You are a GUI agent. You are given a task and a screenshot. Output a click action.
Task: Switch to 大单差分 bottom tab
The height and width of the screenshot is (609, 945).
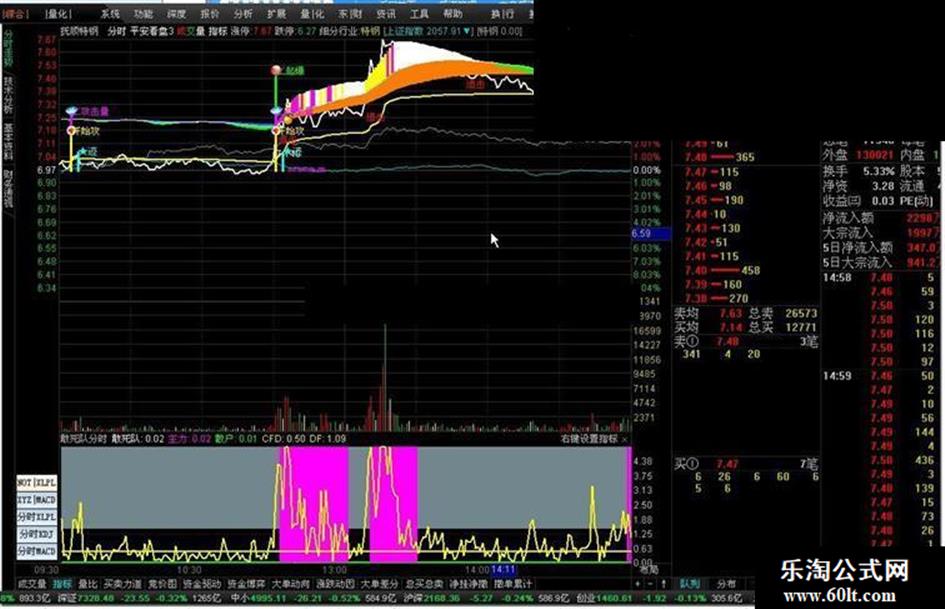tap(380, 584)
